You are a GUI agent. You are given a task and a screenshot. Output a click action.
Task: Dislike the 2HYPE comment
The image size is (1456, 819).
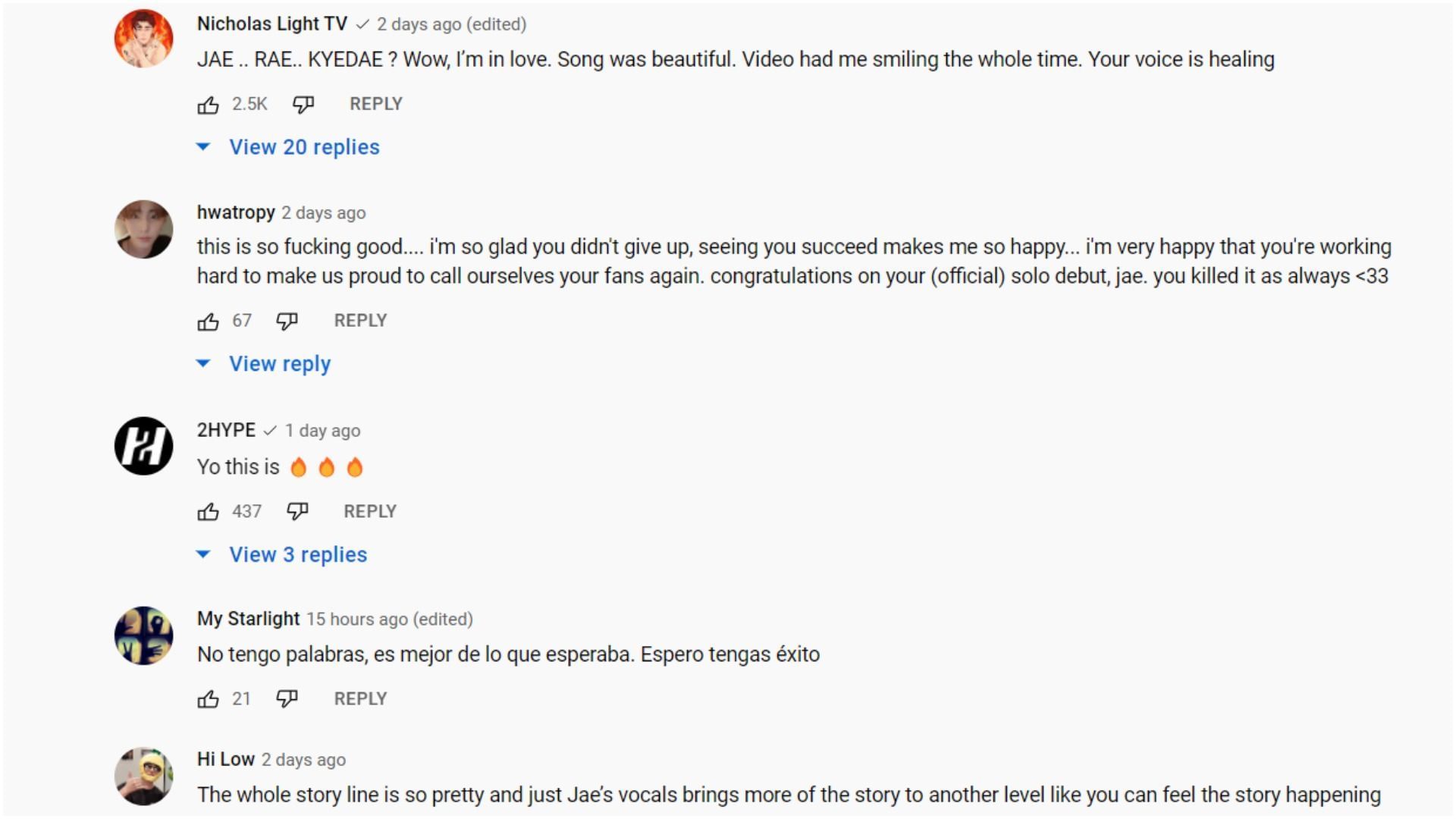click(x=297, y=512)
